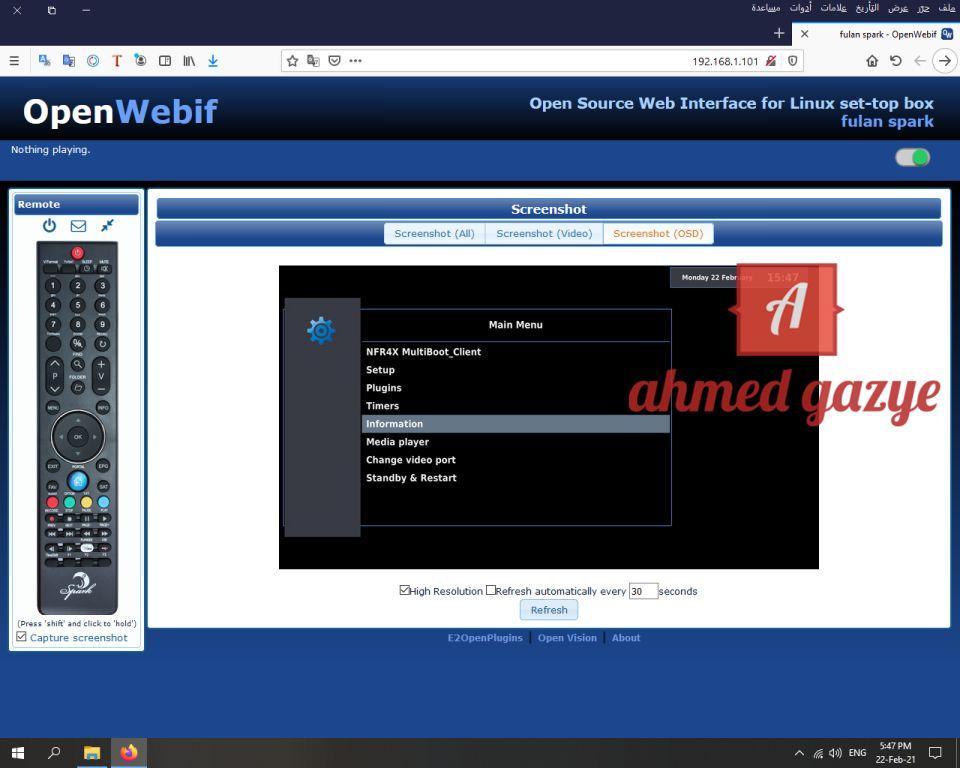This screenshot has height=768, width=960.
Task: Click the Pocket save icon in address bar
Action: pos(334,61)
